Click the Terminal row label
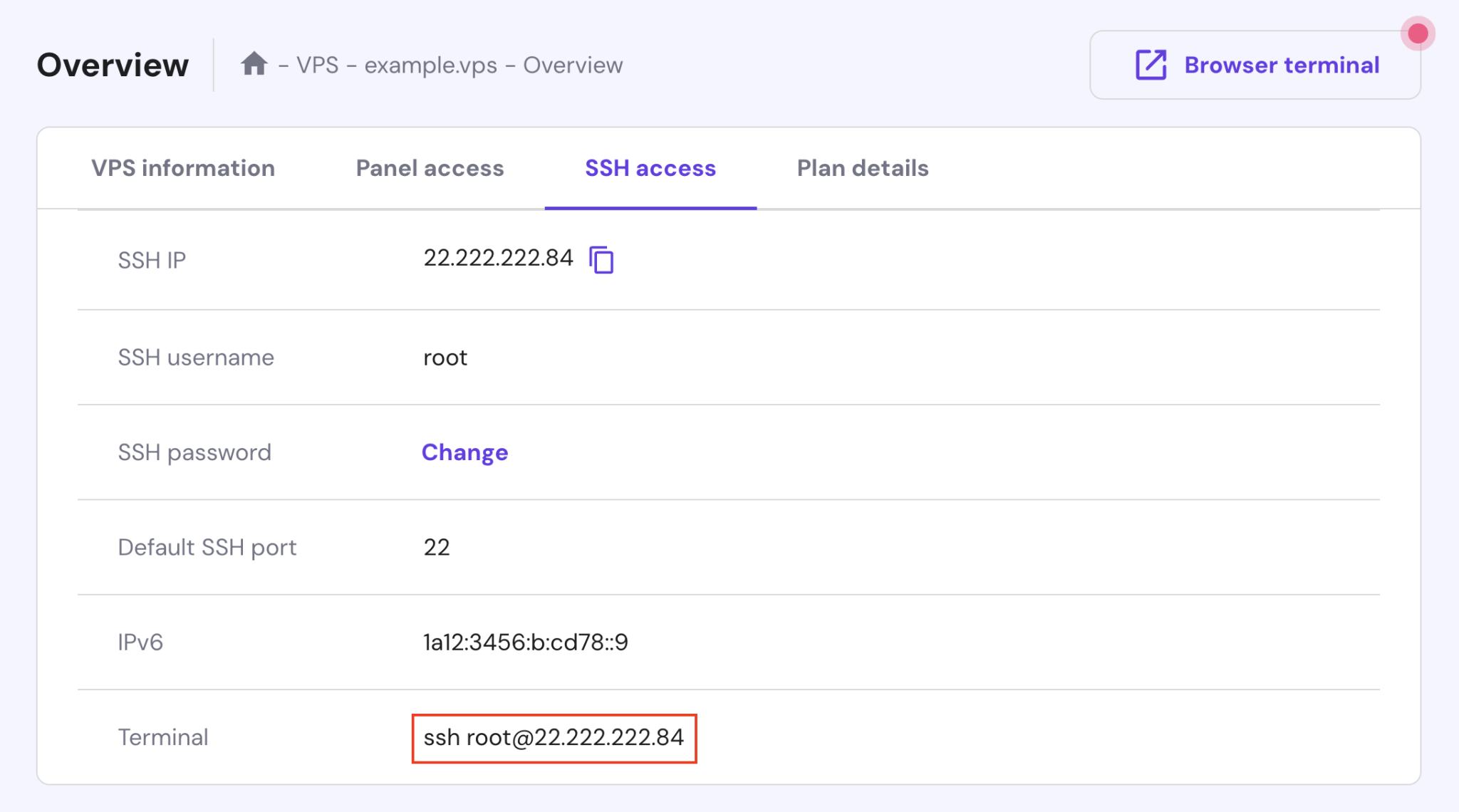The image size is (1459, 812). click(163, 737)
